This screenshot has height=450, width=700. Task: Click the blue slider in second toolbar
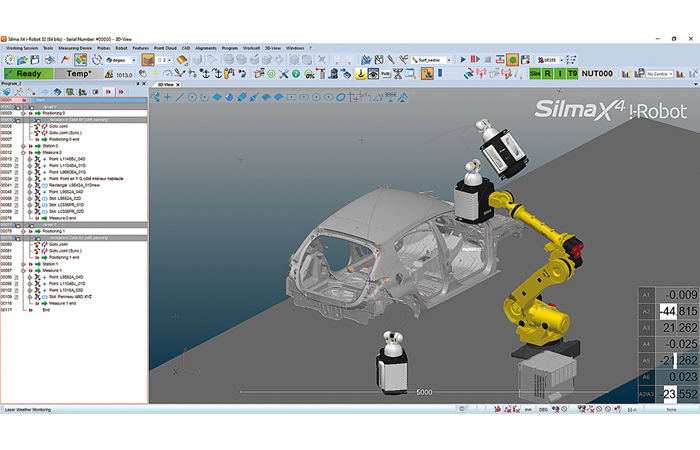440,73
